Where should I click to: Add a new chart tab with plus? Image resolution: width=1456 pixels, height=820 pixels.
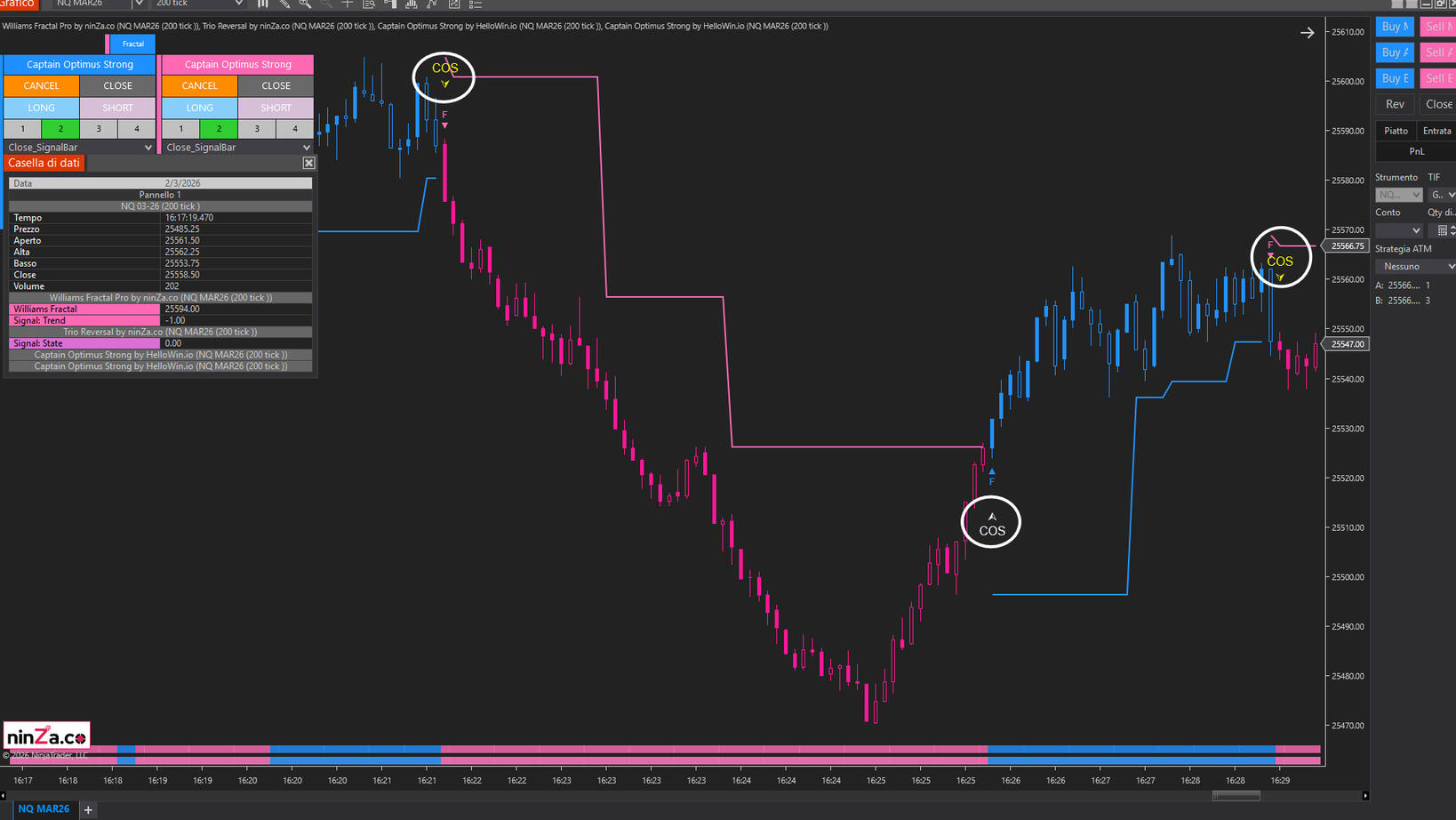coord(88,809)
